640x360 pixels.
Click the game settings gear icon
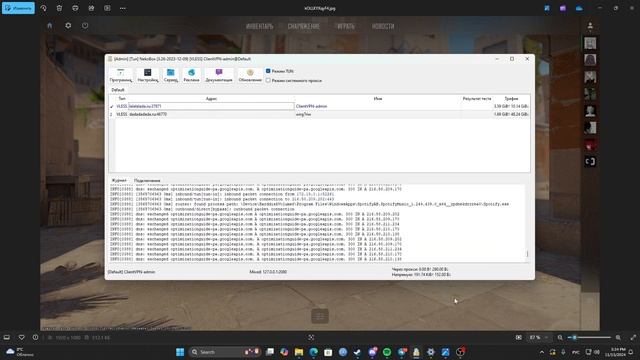coord(68,25)
